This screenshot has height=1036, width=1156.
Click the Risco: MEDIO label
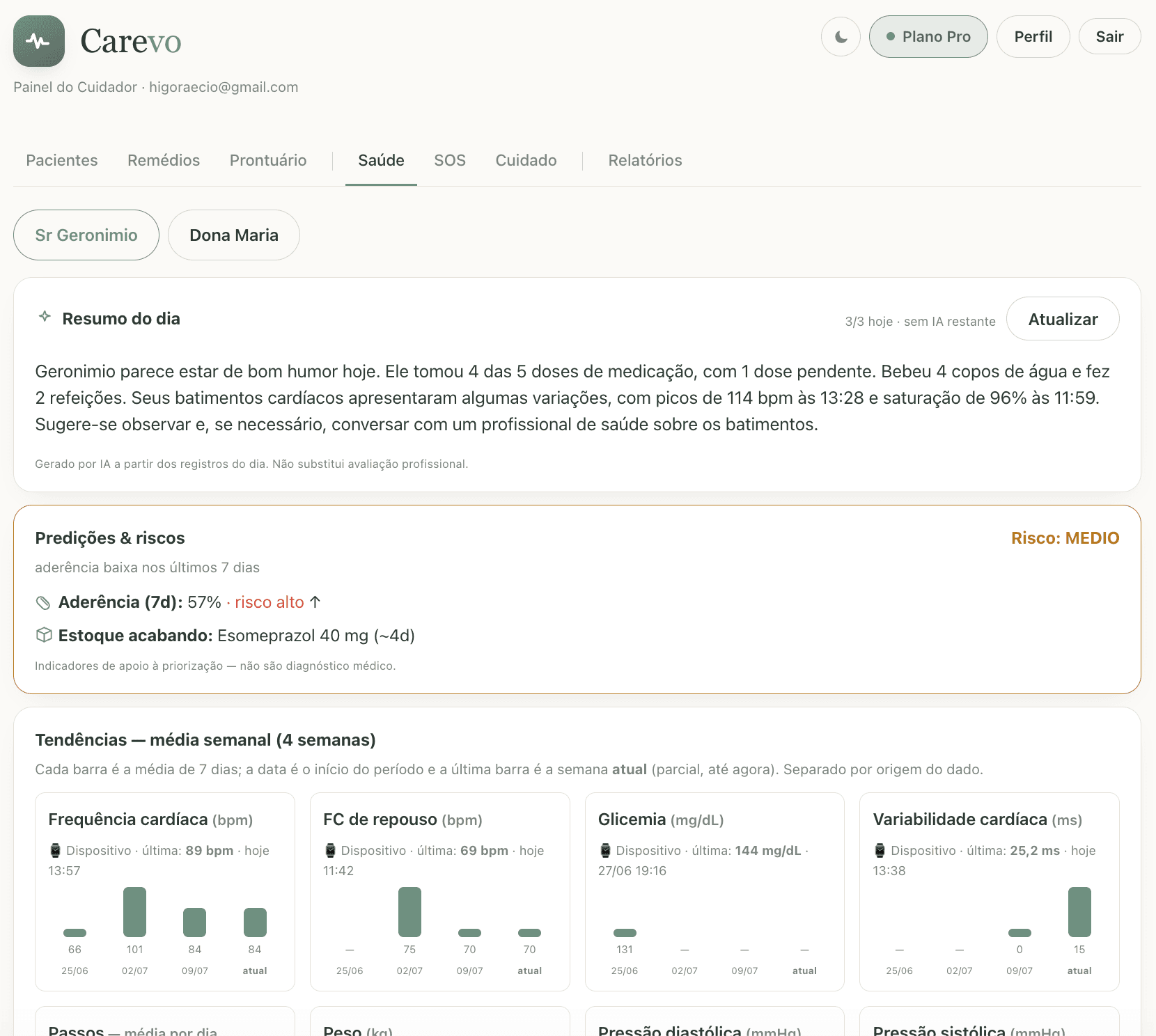[1065, 538]
